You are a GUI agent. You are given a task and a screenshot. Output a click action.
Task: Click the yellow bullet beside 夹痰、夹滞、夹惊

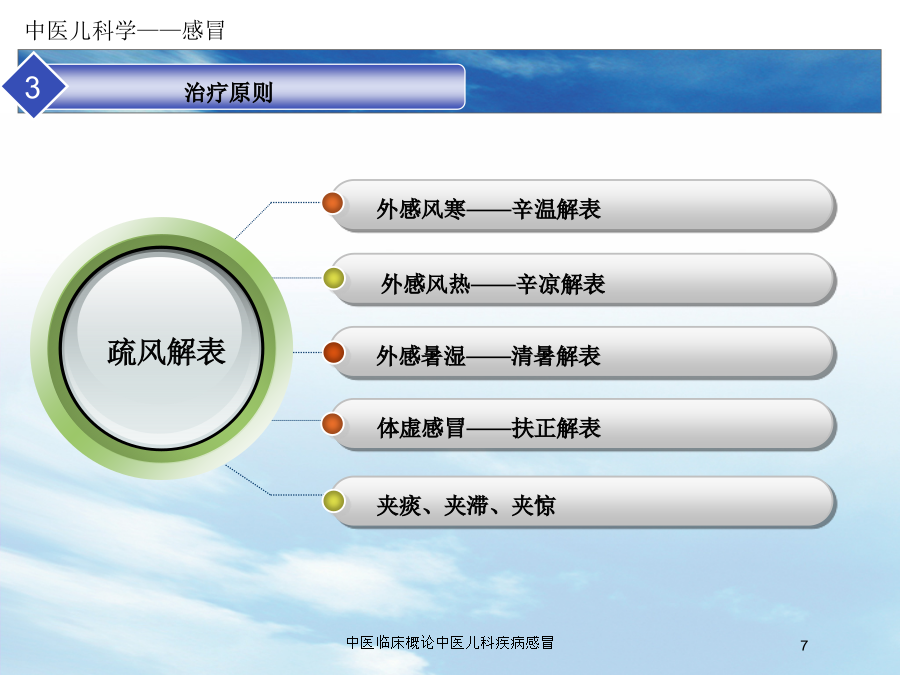333,501
